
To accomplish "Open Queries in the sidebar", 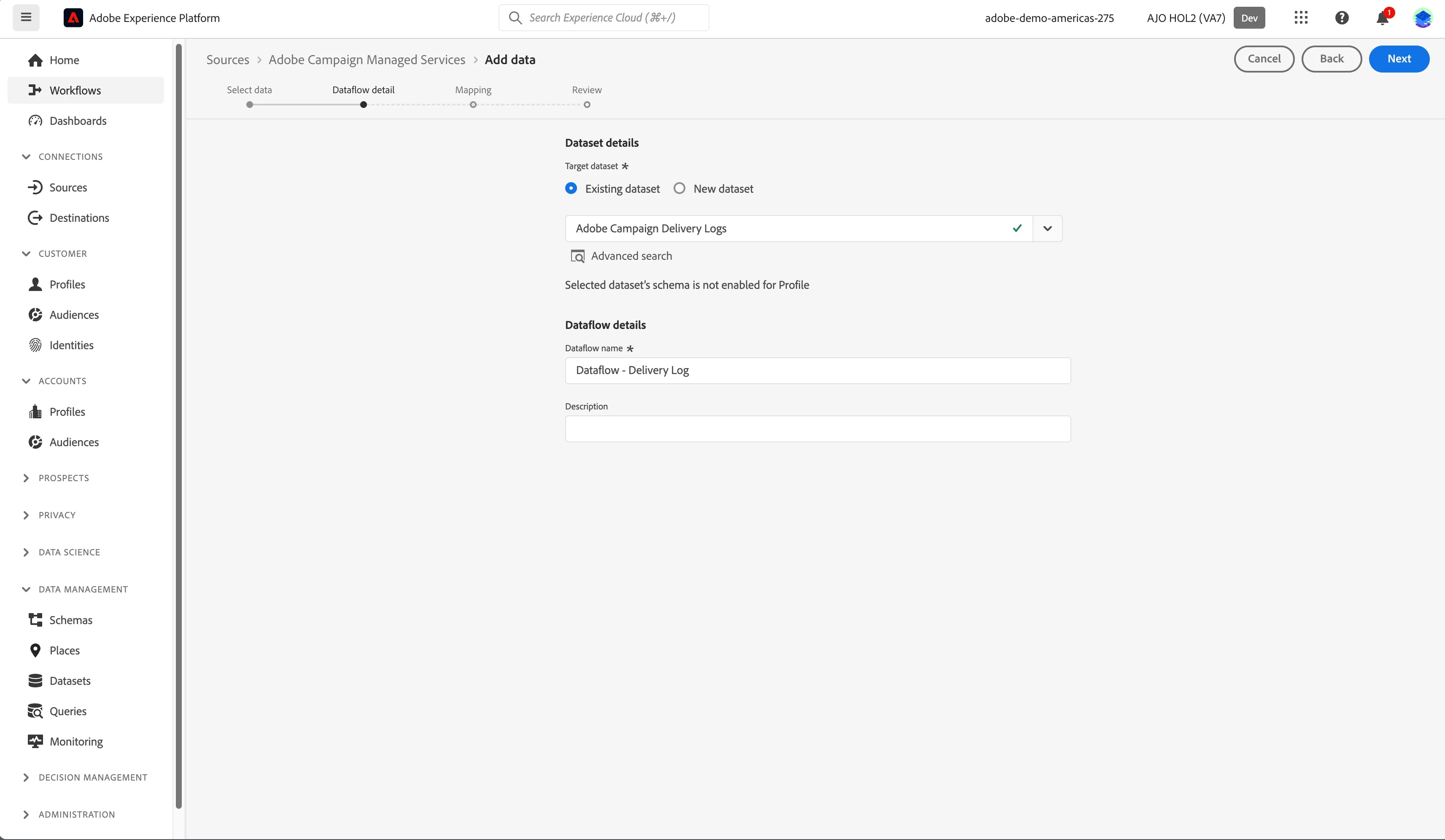I will 86,711.
